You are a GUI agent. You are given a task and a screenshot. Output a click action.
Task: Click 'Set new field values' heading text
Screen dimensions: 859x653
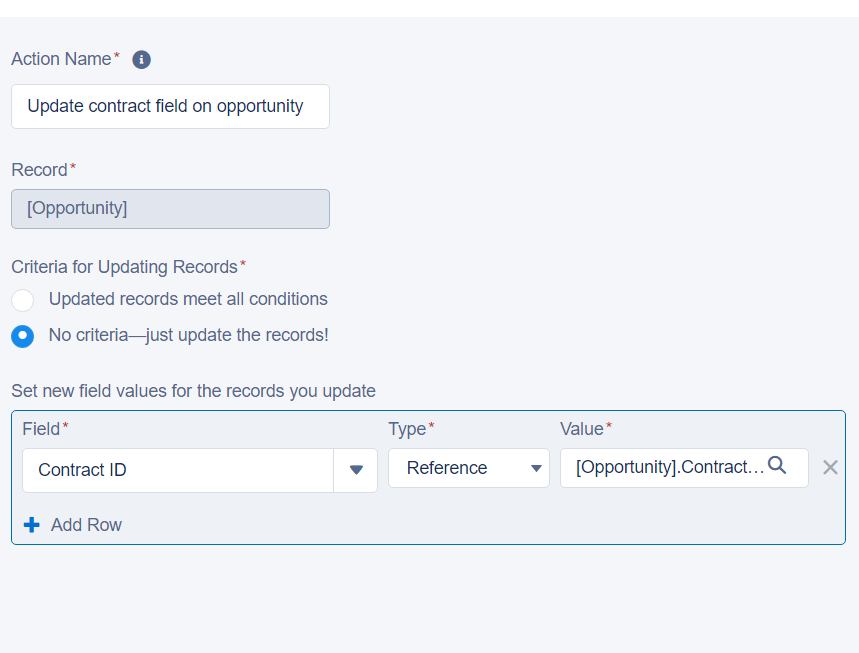(193, 391)
